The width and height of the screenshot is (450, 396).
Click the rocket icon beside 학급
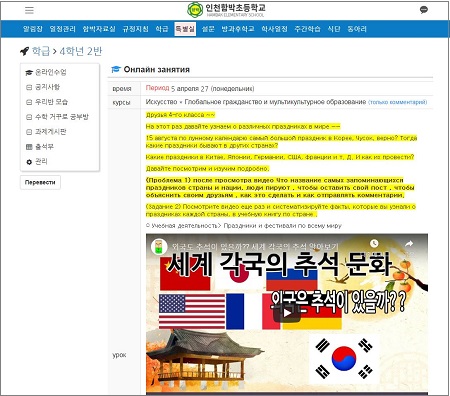(24, 51)
